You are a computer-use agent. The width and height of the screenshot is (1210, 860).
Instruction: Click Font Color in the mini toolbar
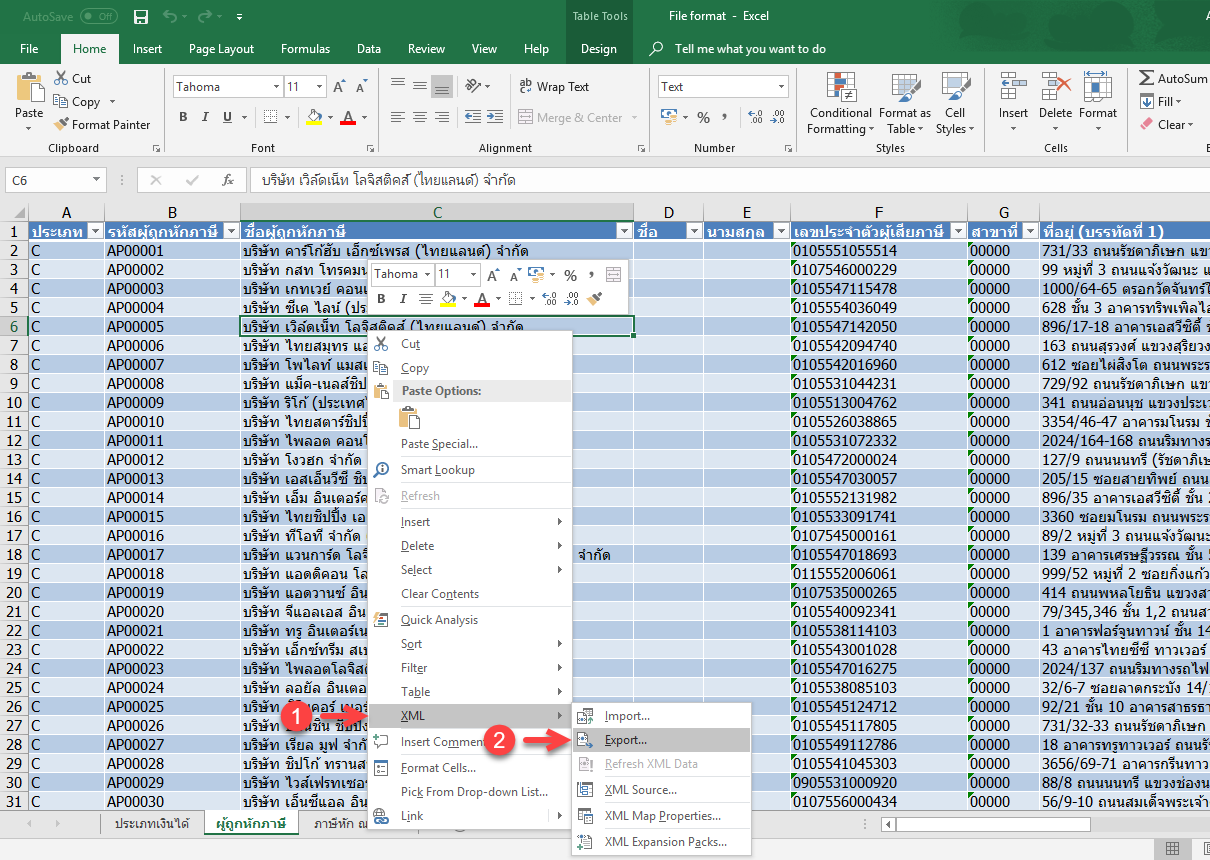[482, 298]
